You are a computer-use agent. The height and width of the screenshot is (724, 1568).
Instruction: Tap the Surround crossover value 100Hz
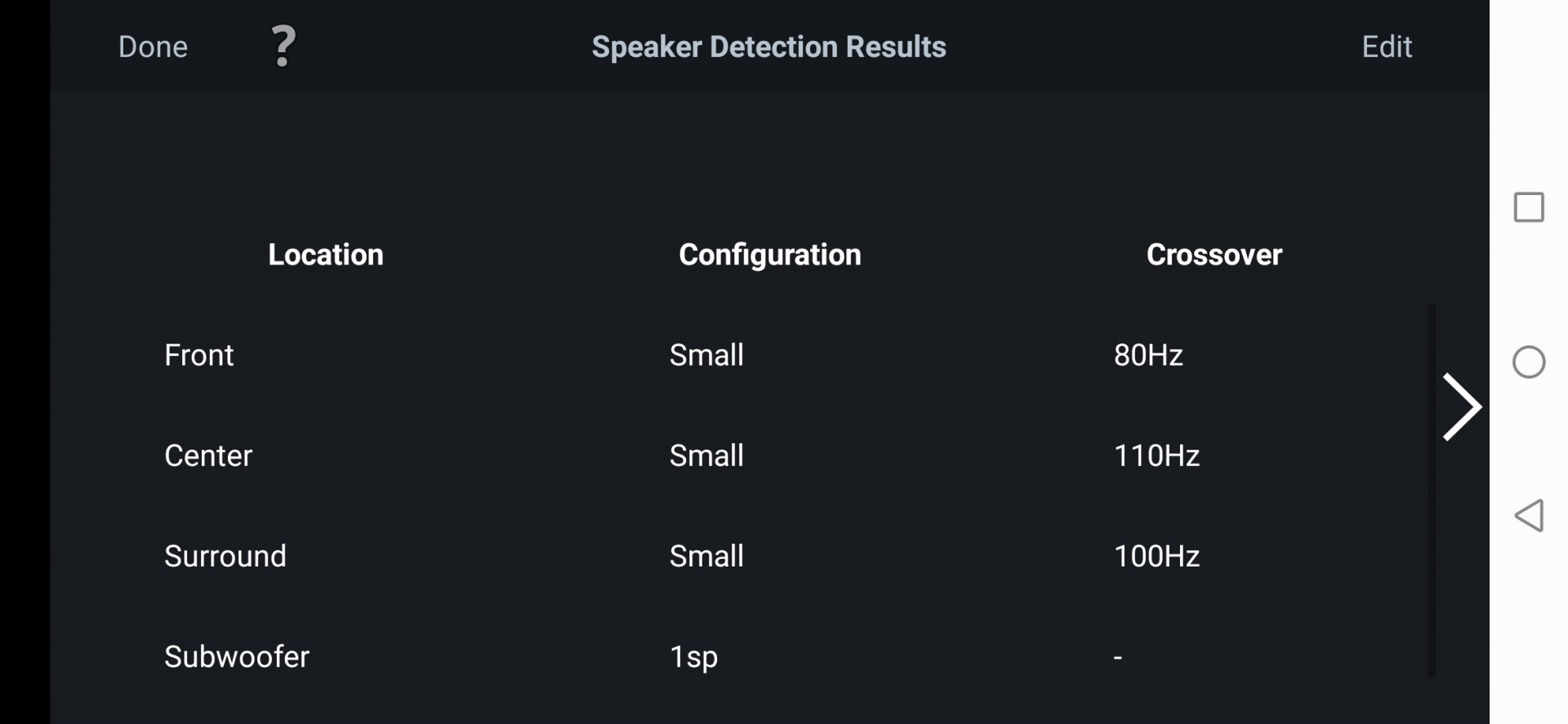coord(1156,556)
